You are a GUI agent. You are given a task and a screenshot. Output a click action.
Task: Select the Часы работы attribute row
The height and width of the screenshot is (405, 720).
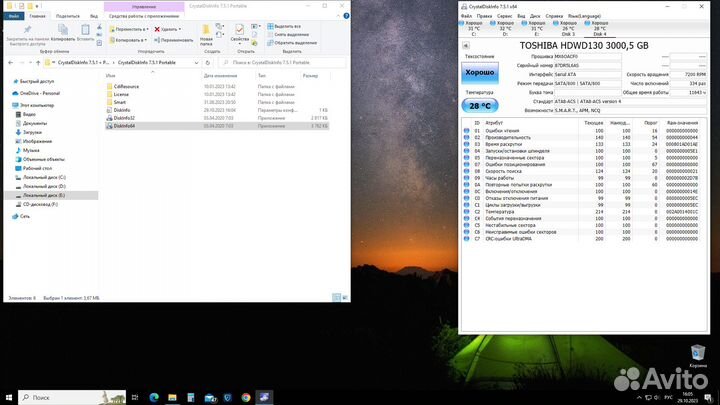[x=583, y=178]
